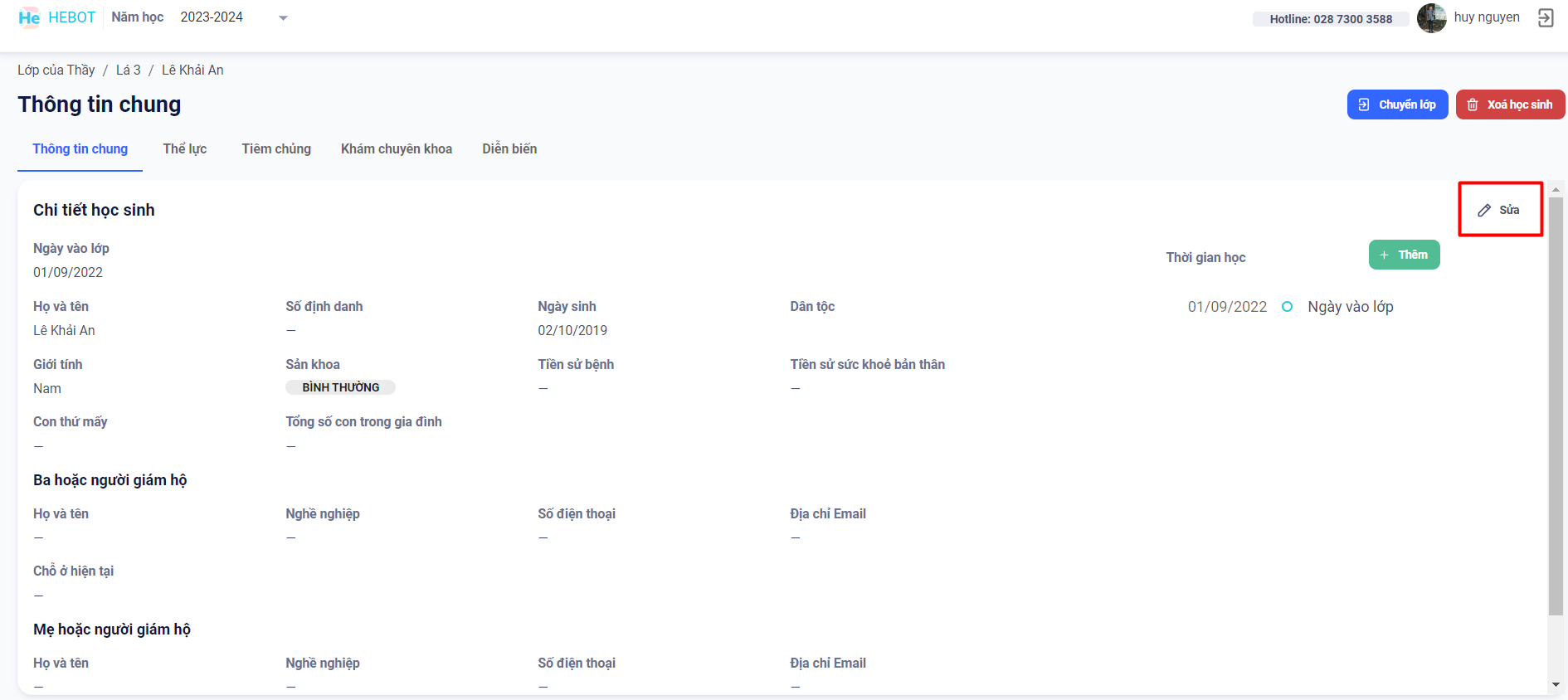Select the Khám chuyên khoa tab
The width and height of the screenshot is (1568, 700).
[397, 149]
